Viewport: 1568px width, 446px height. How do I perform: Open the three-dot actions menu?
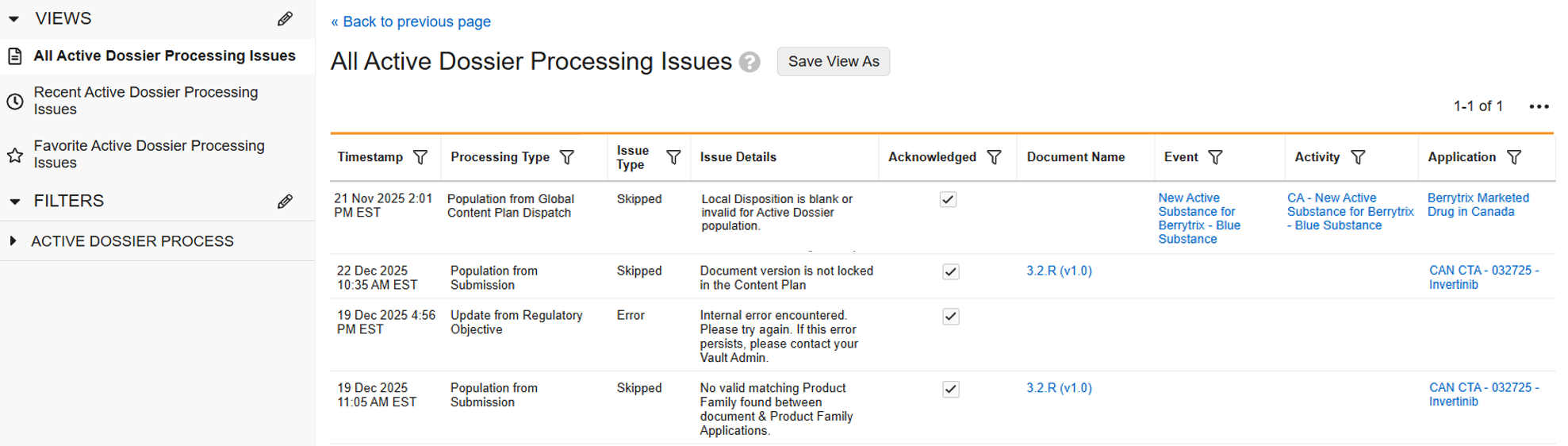pos(1539,106)
